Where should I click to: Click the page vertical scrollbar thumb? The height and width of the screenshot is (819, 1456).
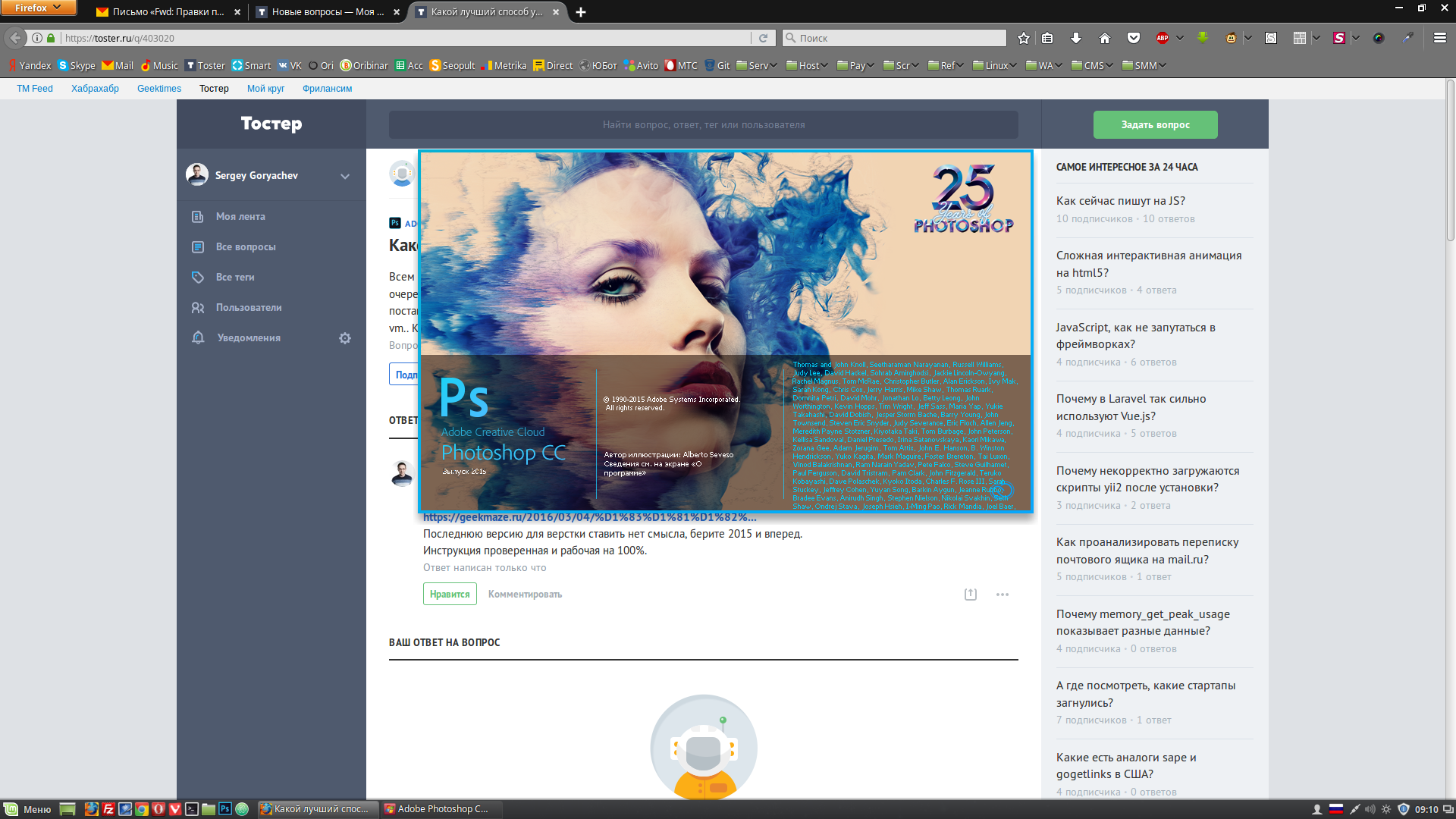[1450, 159]
